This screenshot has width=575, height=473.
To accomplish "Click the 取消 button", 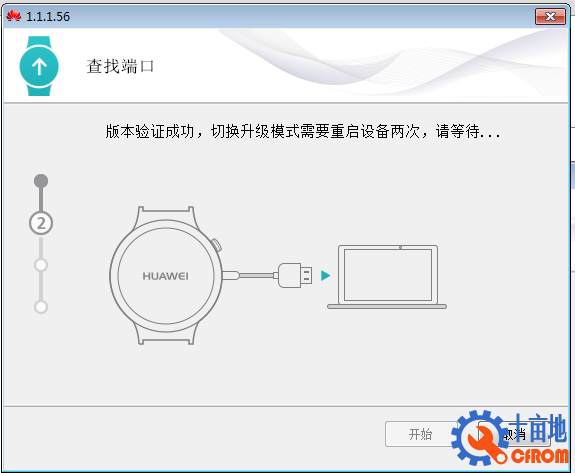I will click(x=515, y=434).
